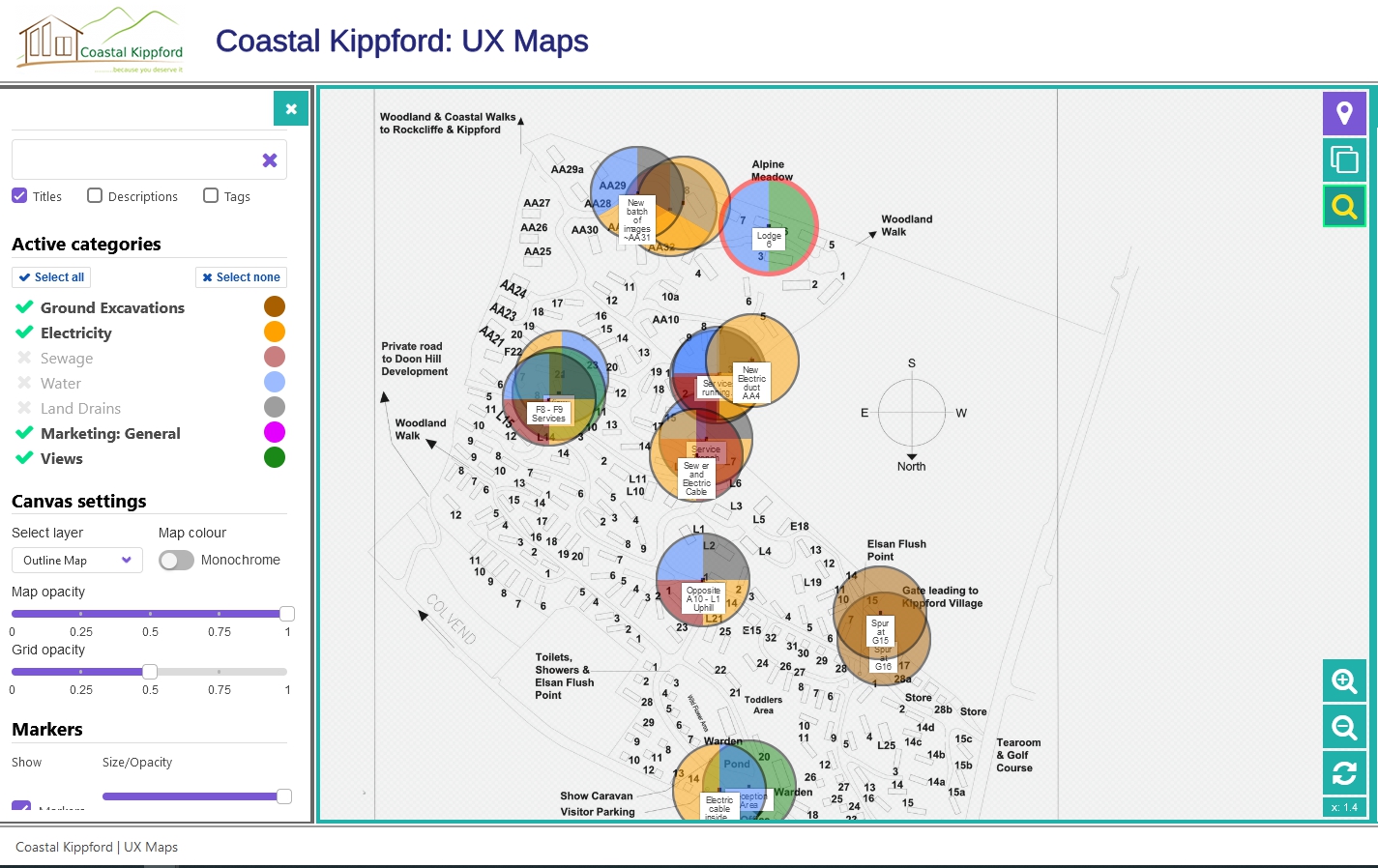The height and width of the screenshot is (868, 1378).
Task: Click the purple map marker pin button
Action: pos(1344,113)
